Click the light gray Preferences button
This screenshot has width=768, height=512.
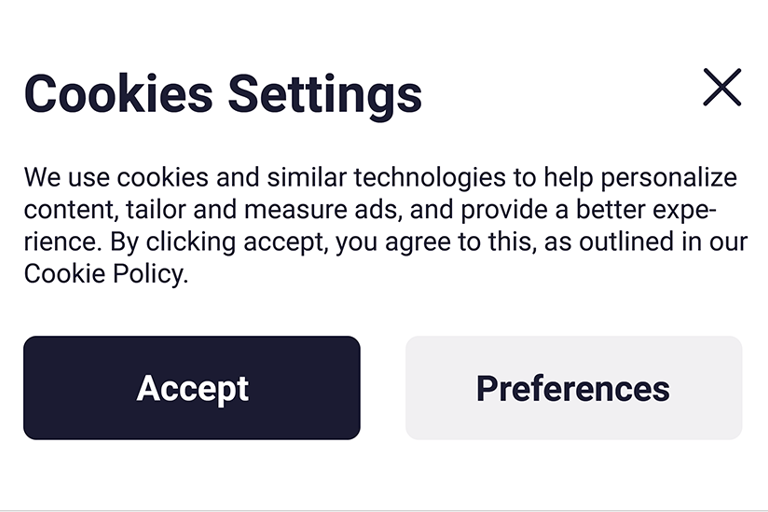[x=573, y=388]
